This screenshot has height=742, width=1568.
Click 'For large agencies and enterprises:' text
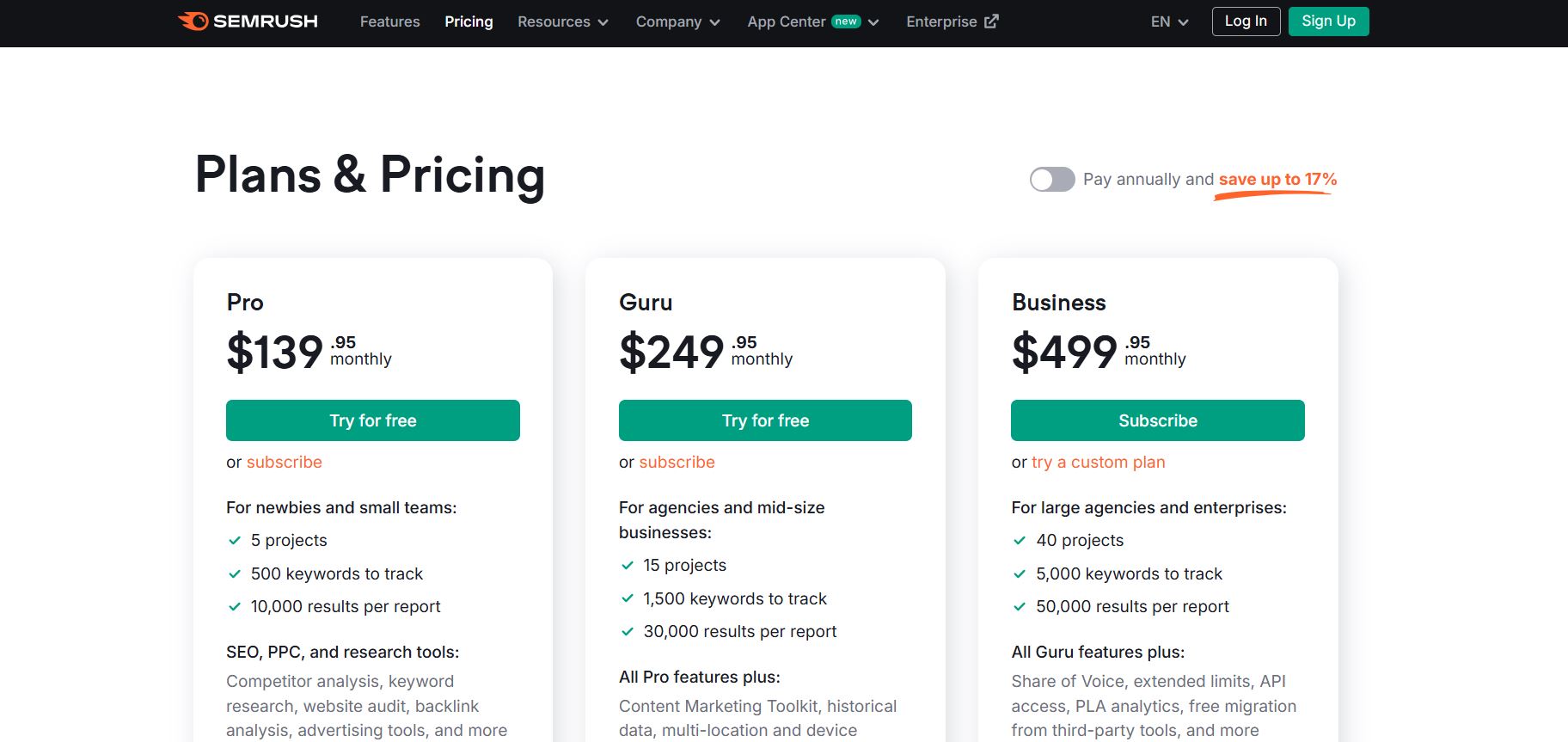[x=1149, y=507]
